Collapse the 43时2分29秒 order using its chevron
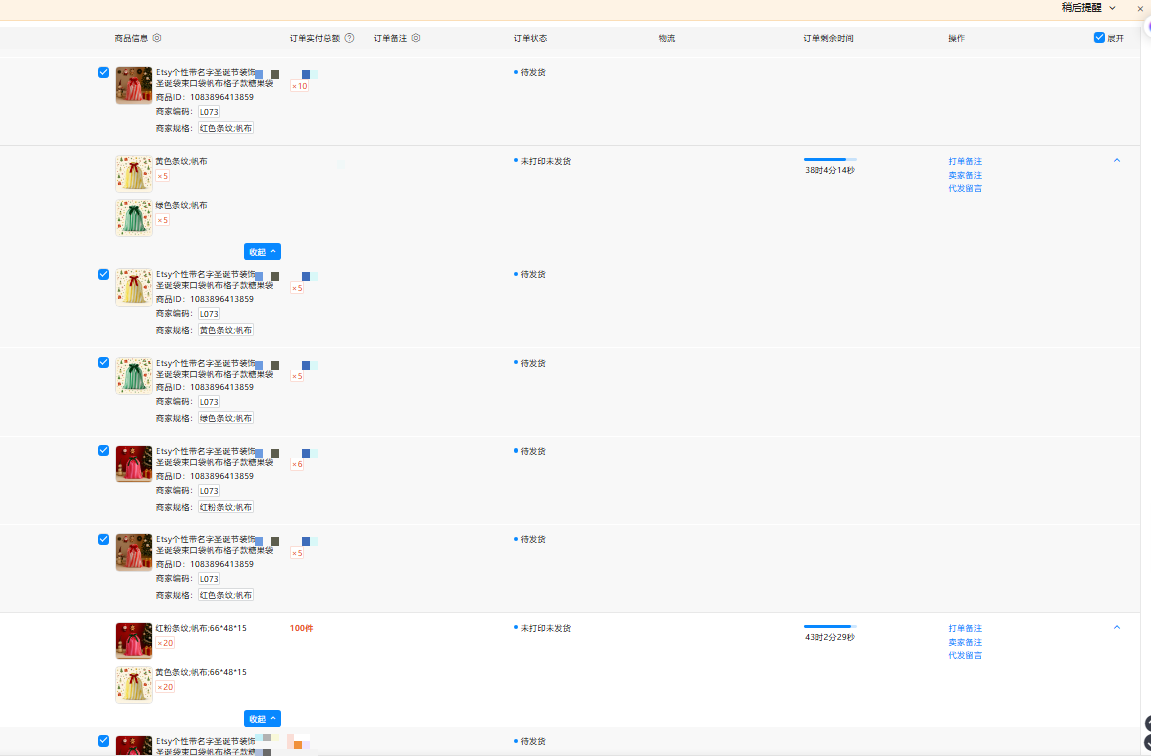The height and width of the screenshot is (756, 1151). point(1116,627)
